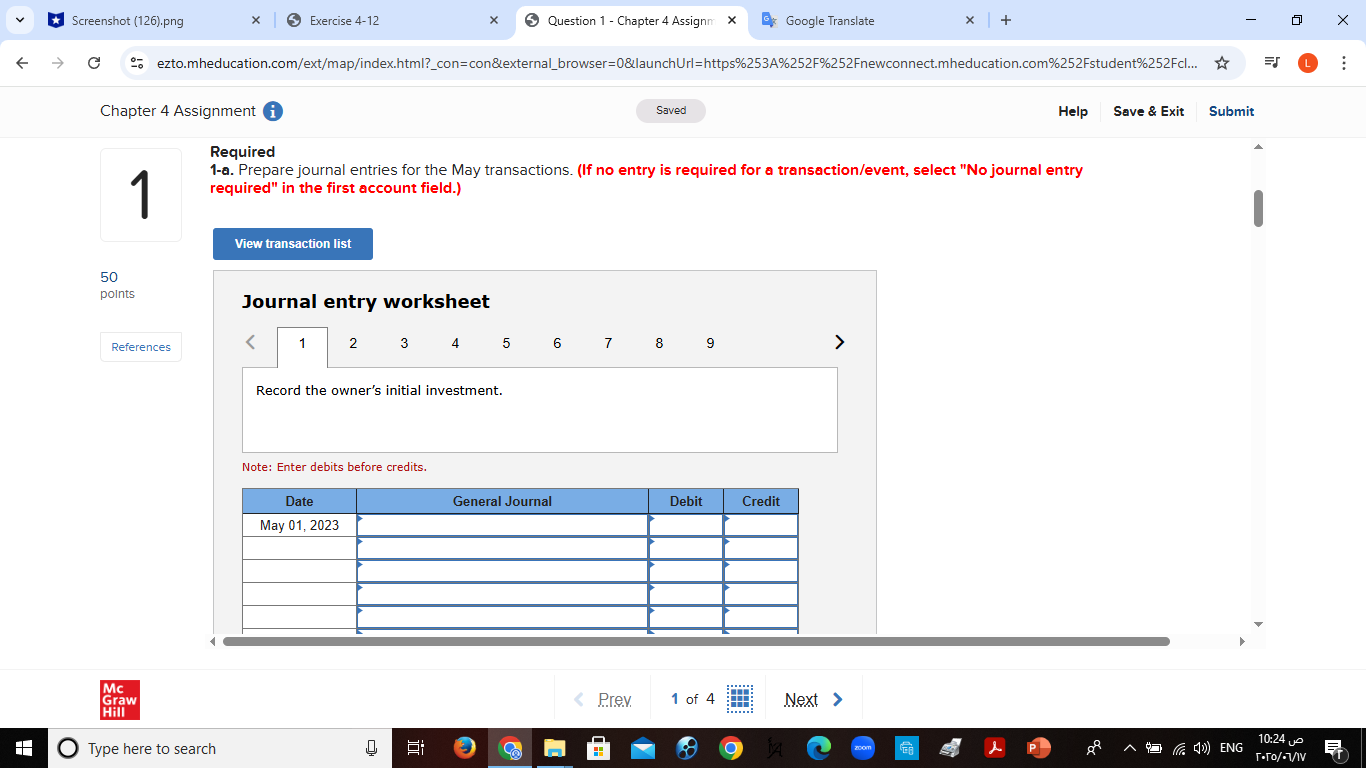Open the account dropdown in fifth General Journal row

[502, 617]
